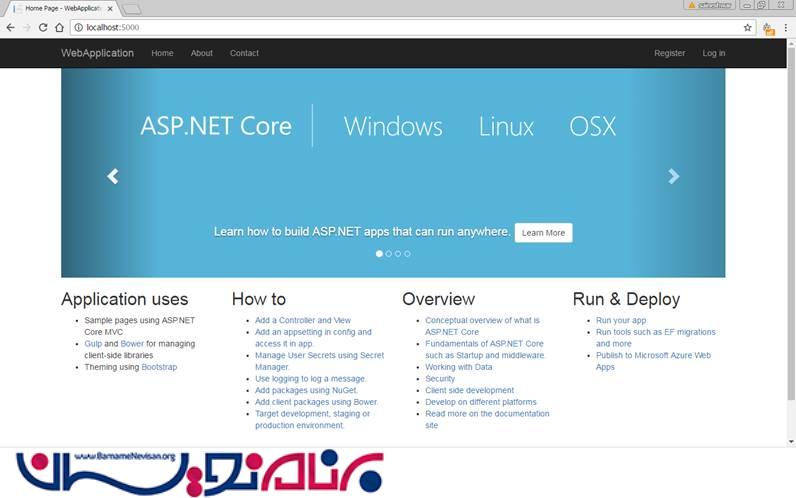Image resolution: width=796 pixels, height=498 pixels.
Task: Open Manage User Secrets using Secret Manager
Action: click(319, 361)
